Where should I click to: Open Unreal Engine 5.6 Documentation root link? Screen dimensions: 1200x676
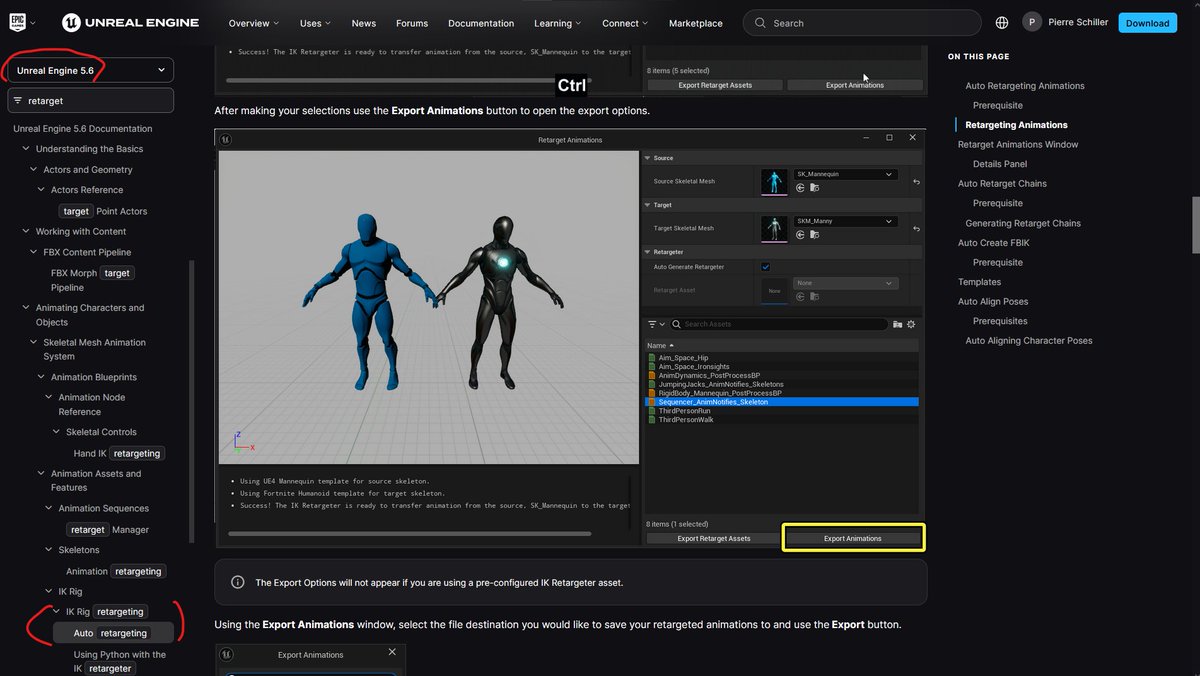(83, 128)
